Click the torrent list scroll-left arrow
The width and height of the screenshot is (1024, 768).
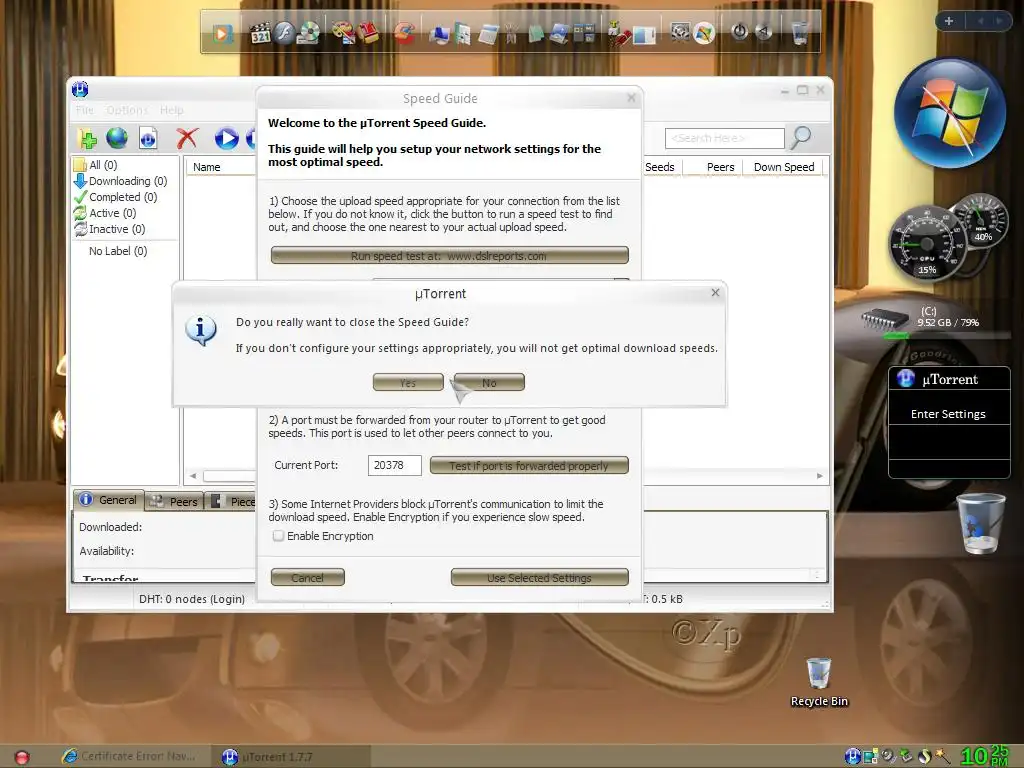tap(193, 476)
